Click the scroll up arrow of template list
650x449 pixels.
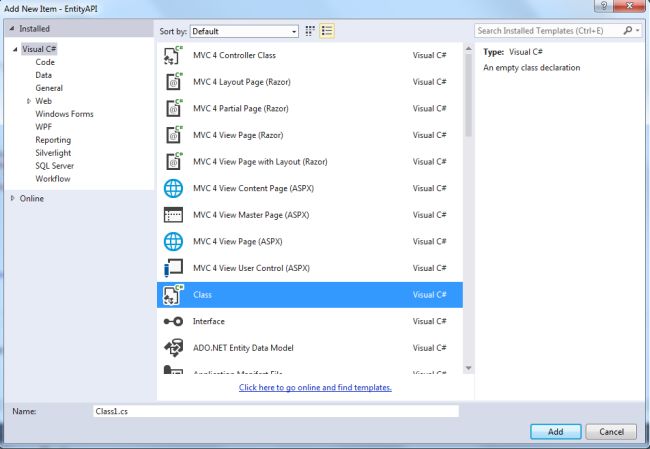tap(468, 49)
